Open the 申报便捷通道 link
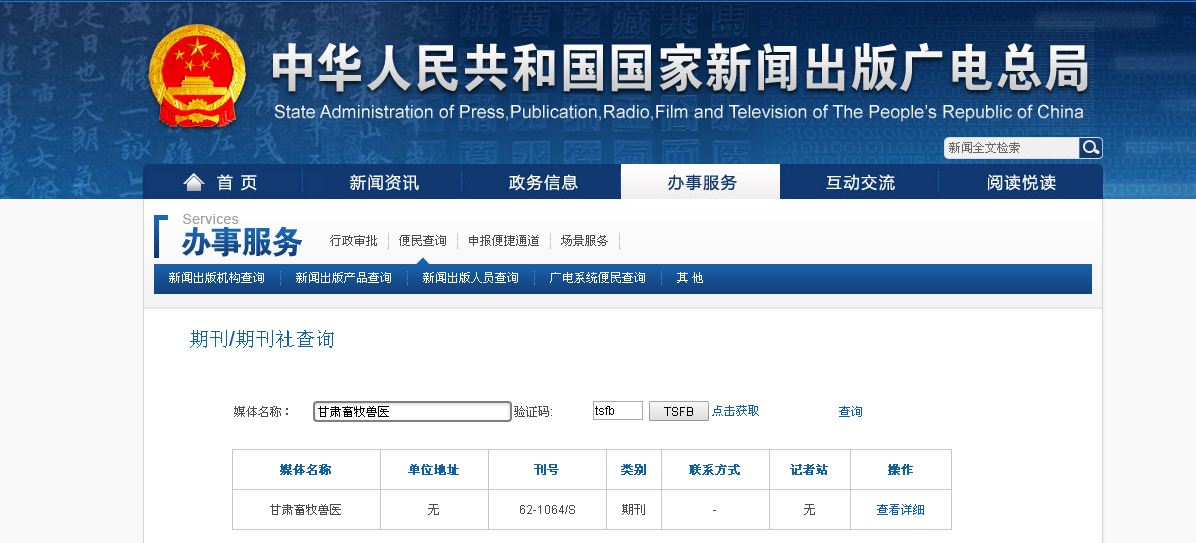 pos(503,240)
